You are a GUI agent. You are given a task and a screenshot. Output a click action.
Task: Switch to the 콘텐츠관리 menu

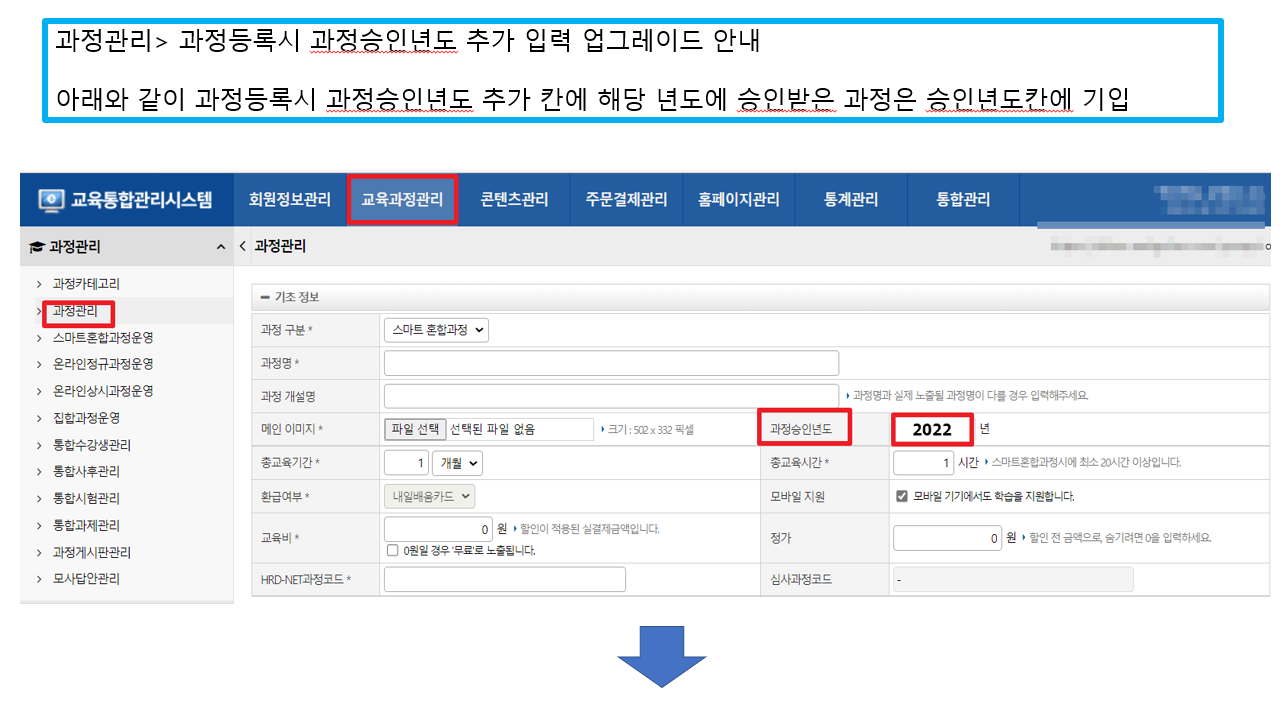[x=514, y=200]
